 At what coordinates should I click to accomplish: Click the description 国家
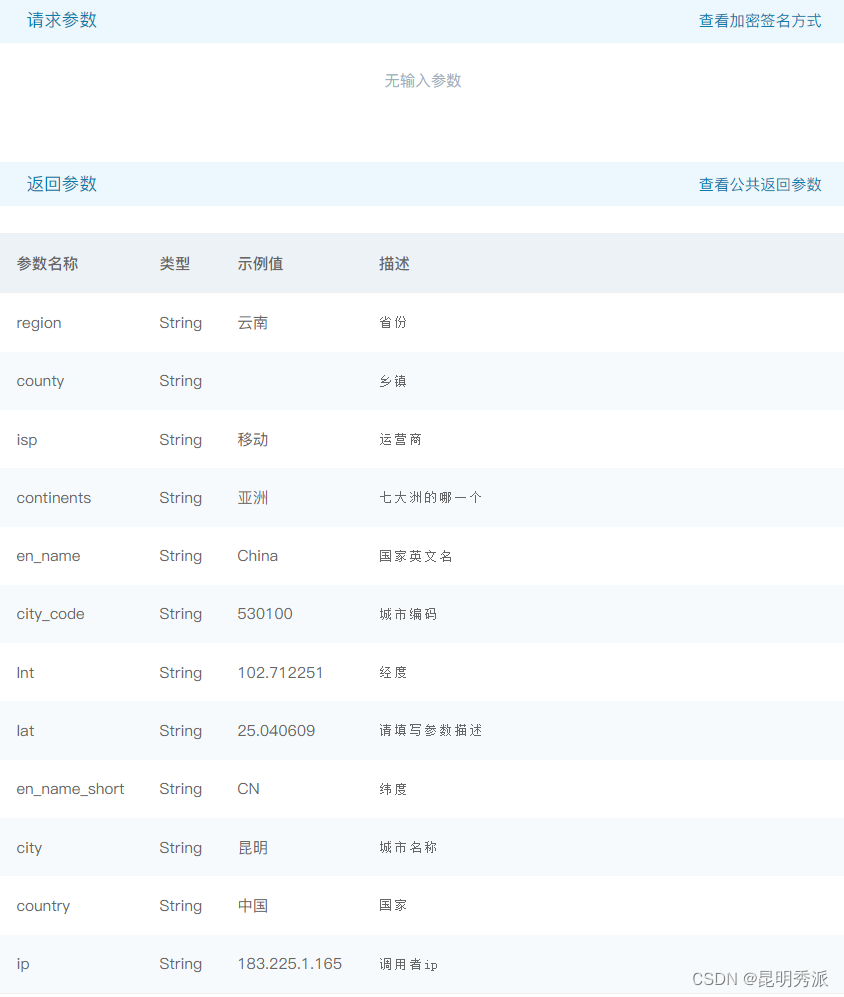pyautogui.click(x=393, y=905)
